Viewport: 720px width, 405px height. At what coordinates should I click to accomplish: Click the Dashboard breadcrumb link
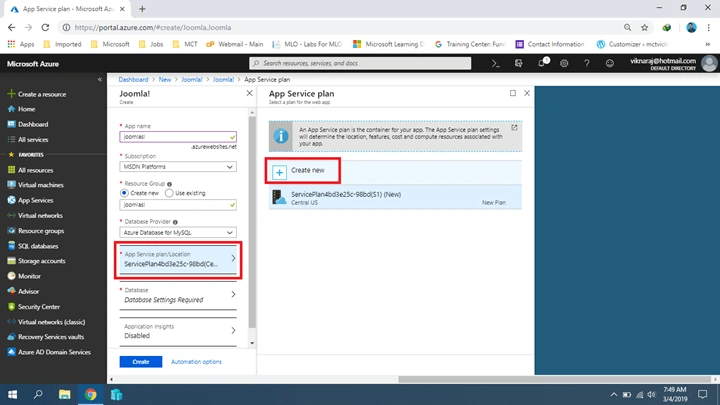click(133, 79)
